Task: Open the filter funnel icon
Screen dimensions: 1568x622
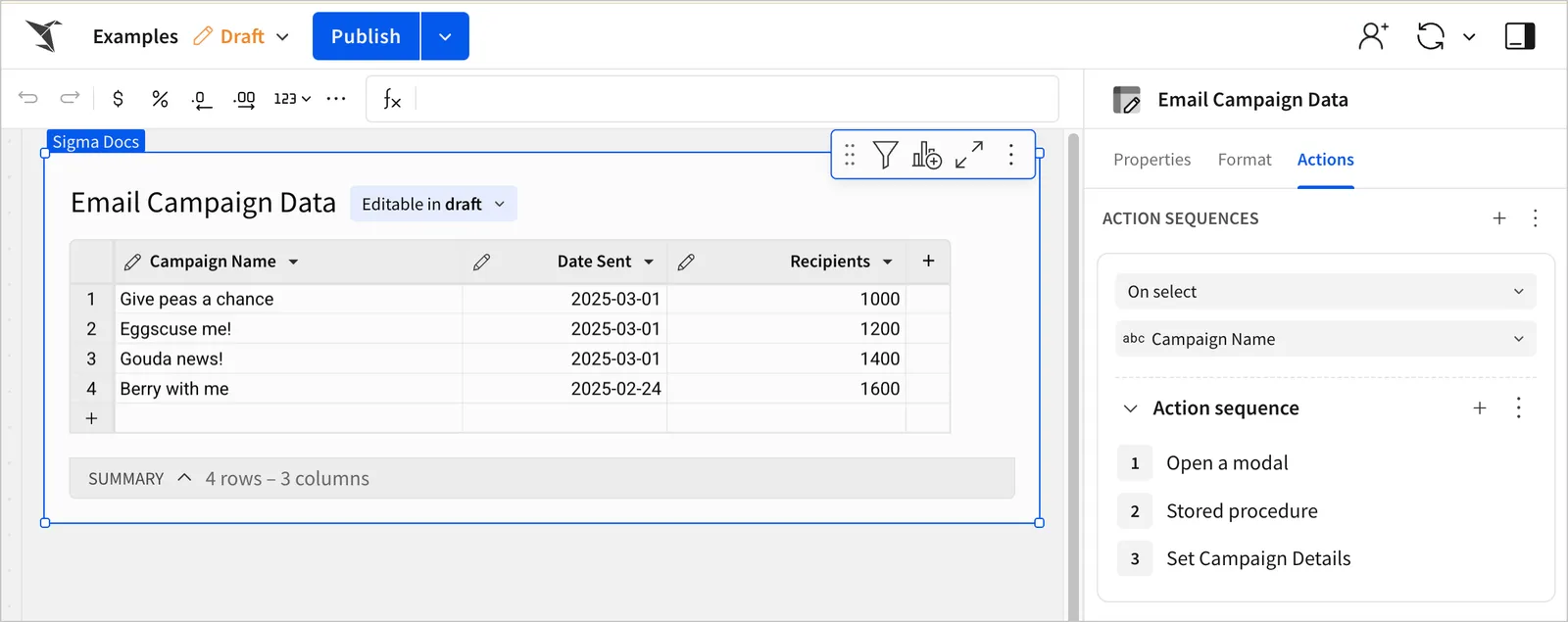Action: point(885,155)
